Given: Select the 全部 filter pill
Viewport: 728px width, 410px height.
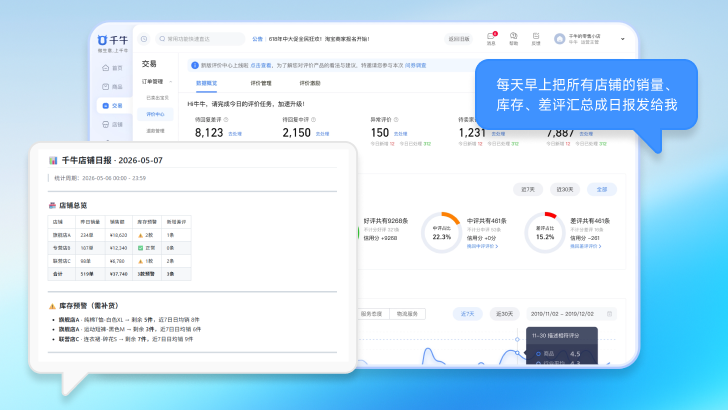Looking at the screenshot, I should [602, 189].
